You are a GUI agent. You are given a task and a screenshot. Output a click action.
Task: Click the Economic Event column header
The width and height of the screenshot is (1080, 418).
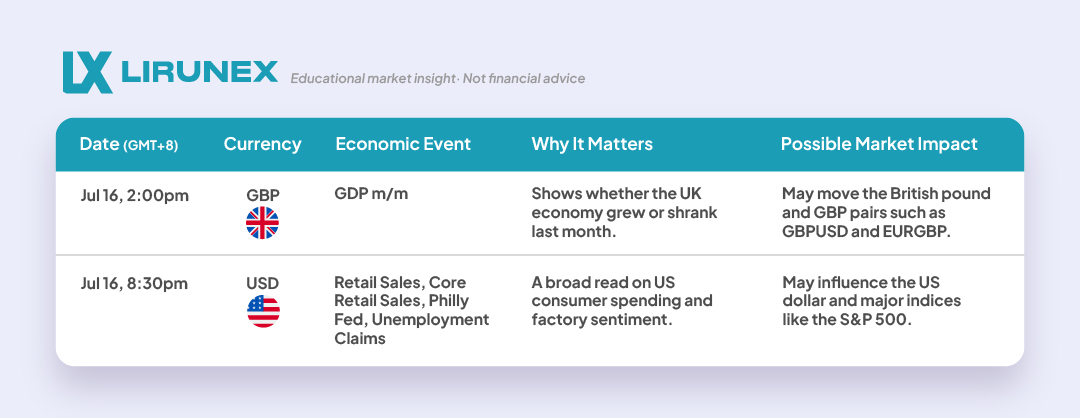[x=403, y=144]
